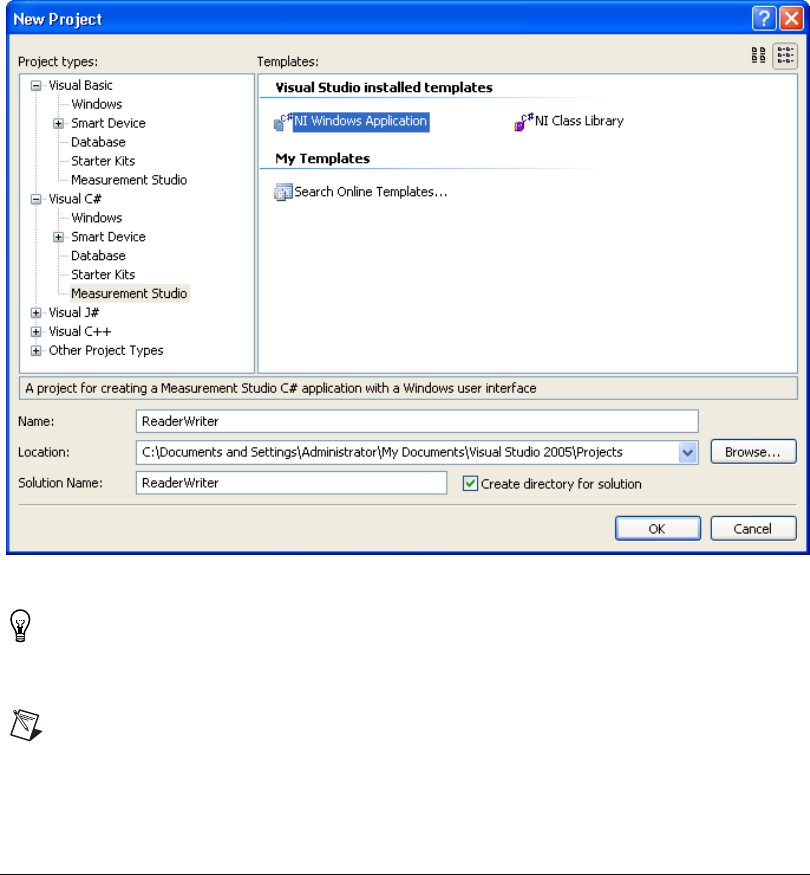810x875 pixels.
Task: Confirm with the OK button
Action: click(x=658, y=528)
